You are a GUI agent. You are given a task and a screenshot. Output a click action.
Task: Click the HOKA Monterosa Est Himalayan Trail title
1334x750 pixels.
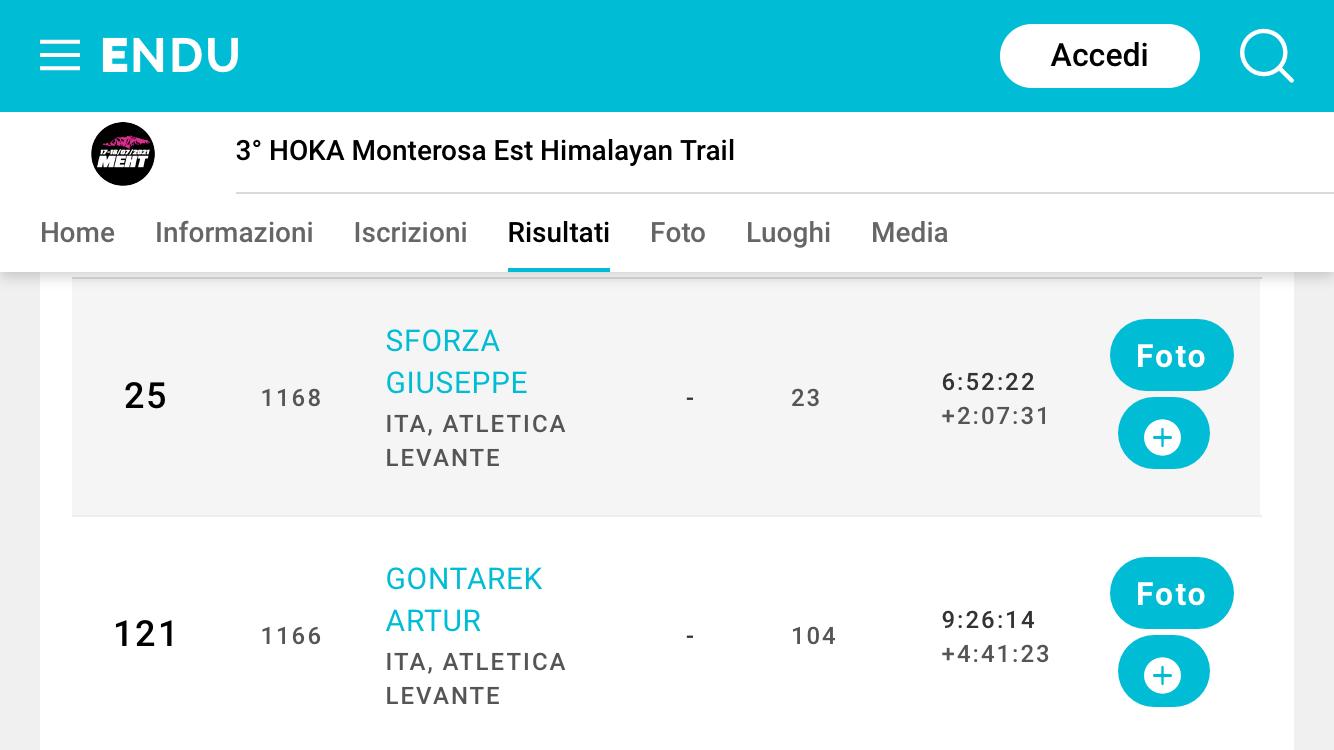(x=485, y=151)
